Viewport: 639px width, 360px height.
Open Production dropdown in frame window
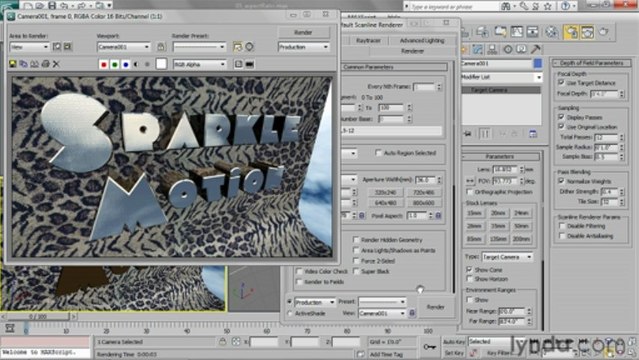(x=304, y=47)
